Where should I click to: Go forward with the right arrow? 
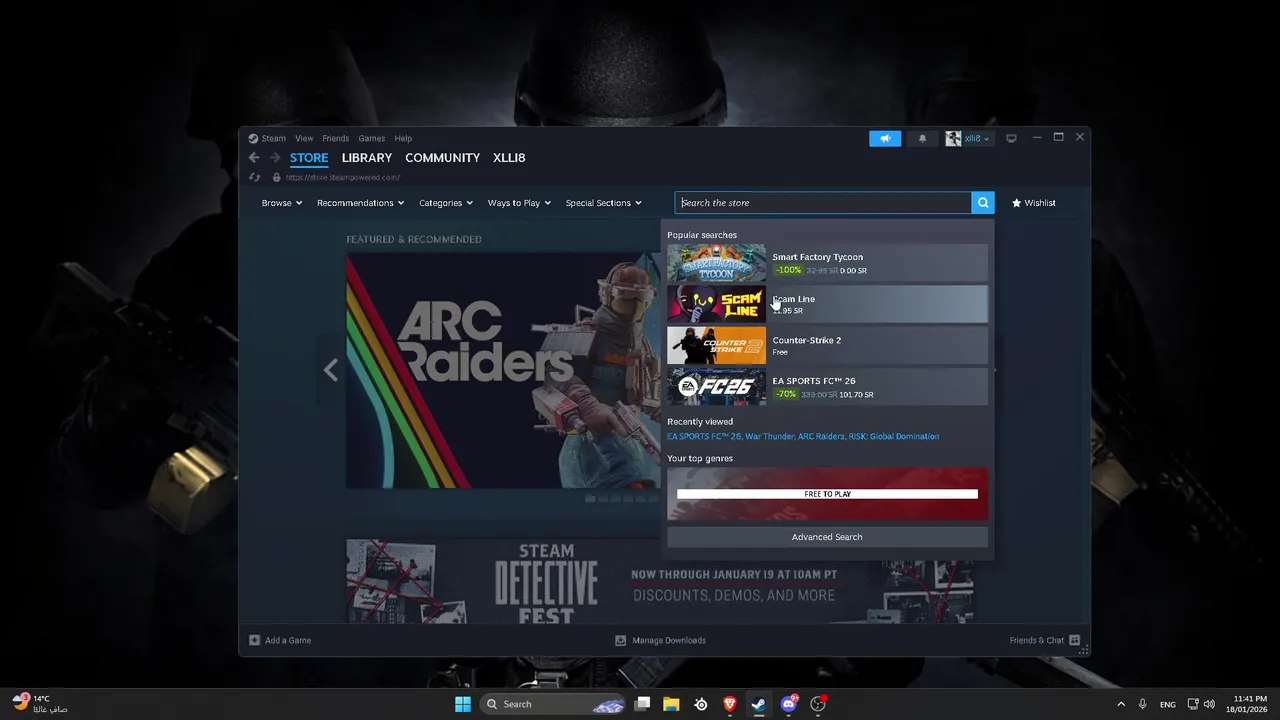click(x=275, y=158)
